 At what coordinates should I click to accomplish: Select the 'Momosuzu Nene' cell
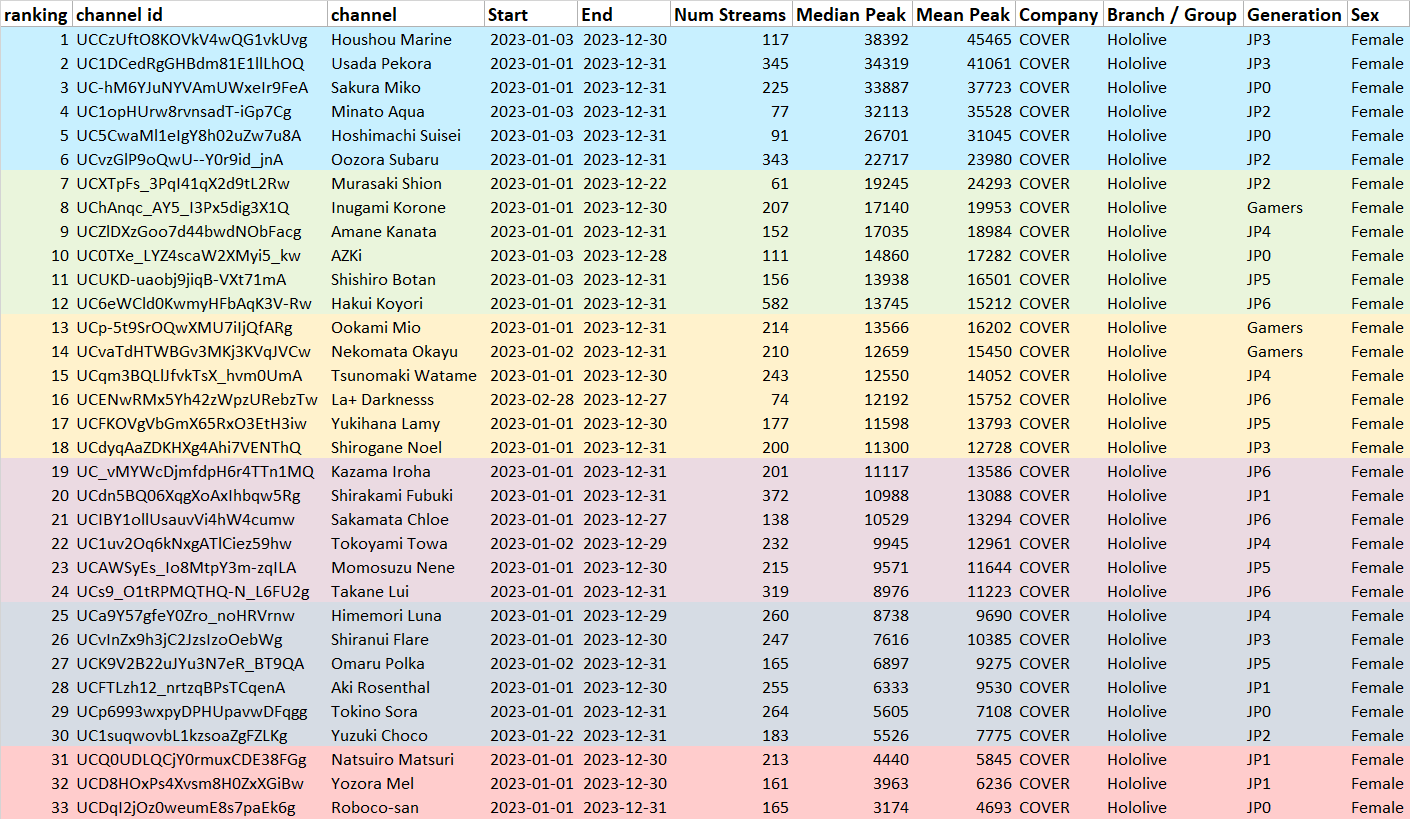[x=406, y=568]
